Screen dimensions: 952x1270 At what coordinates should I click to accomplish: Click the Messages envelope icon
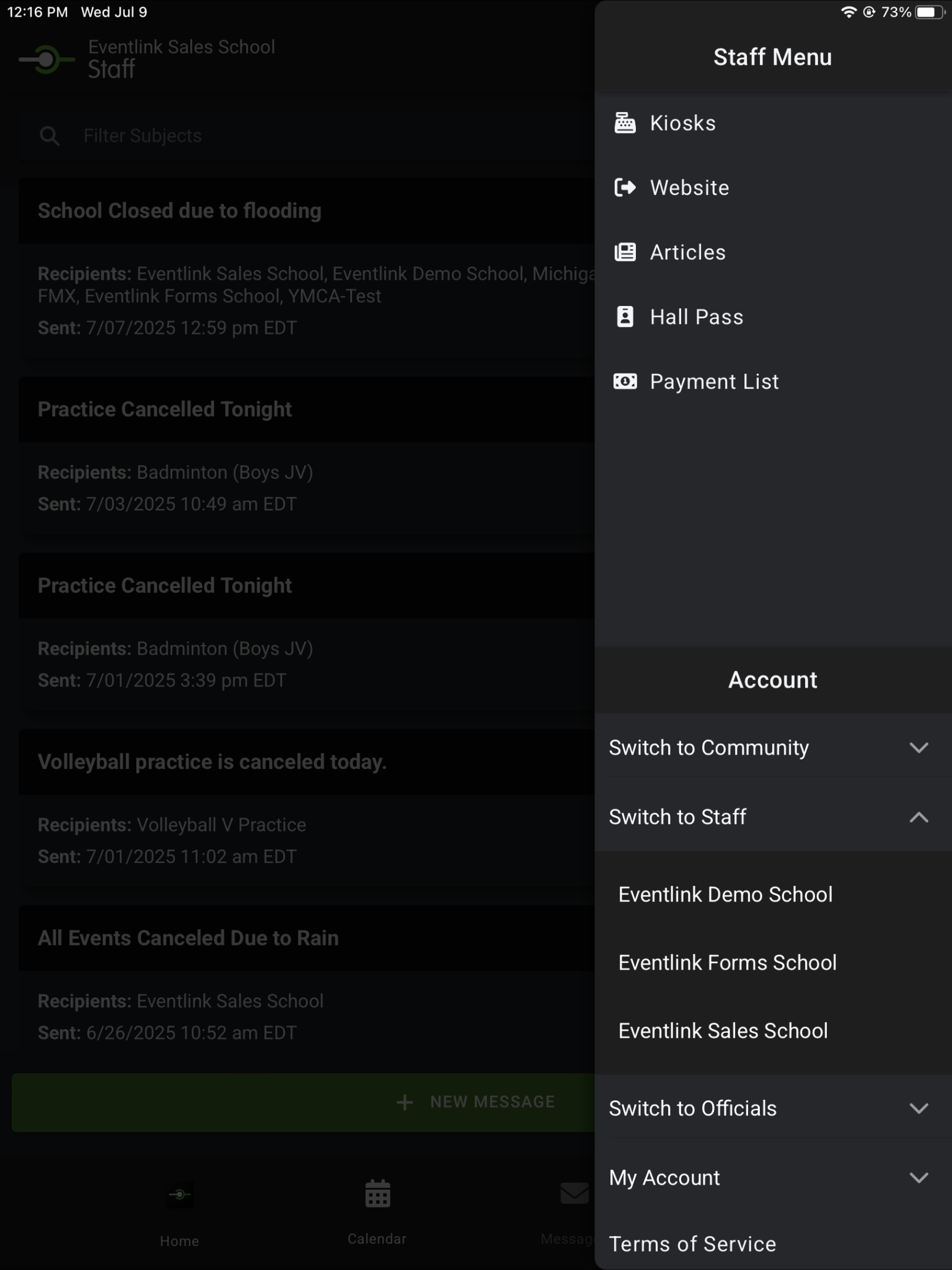[574, 1193]
